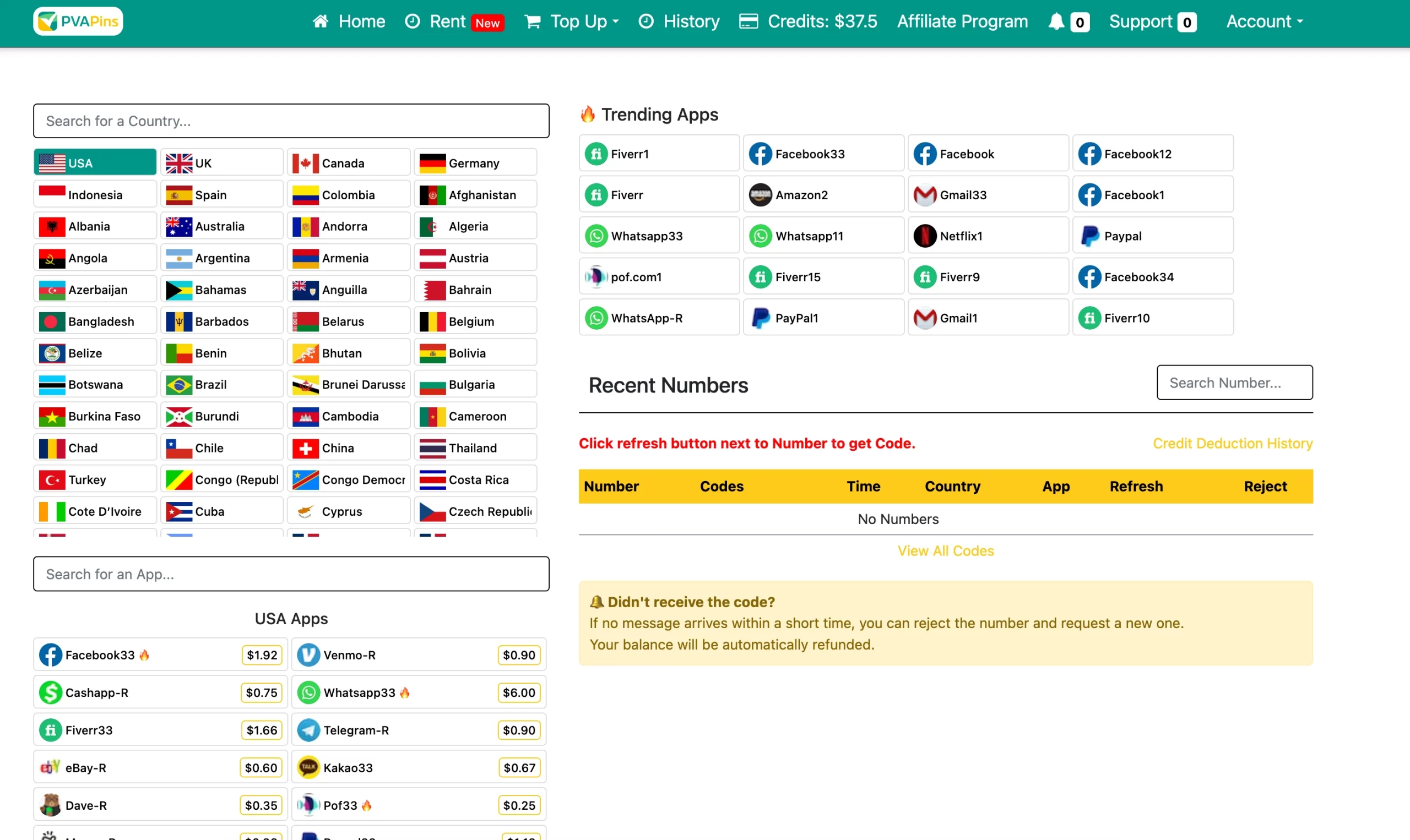Screen dimensions: 1410x840
Task: Choose Fiverr10 trending app
Action: 1153,318
